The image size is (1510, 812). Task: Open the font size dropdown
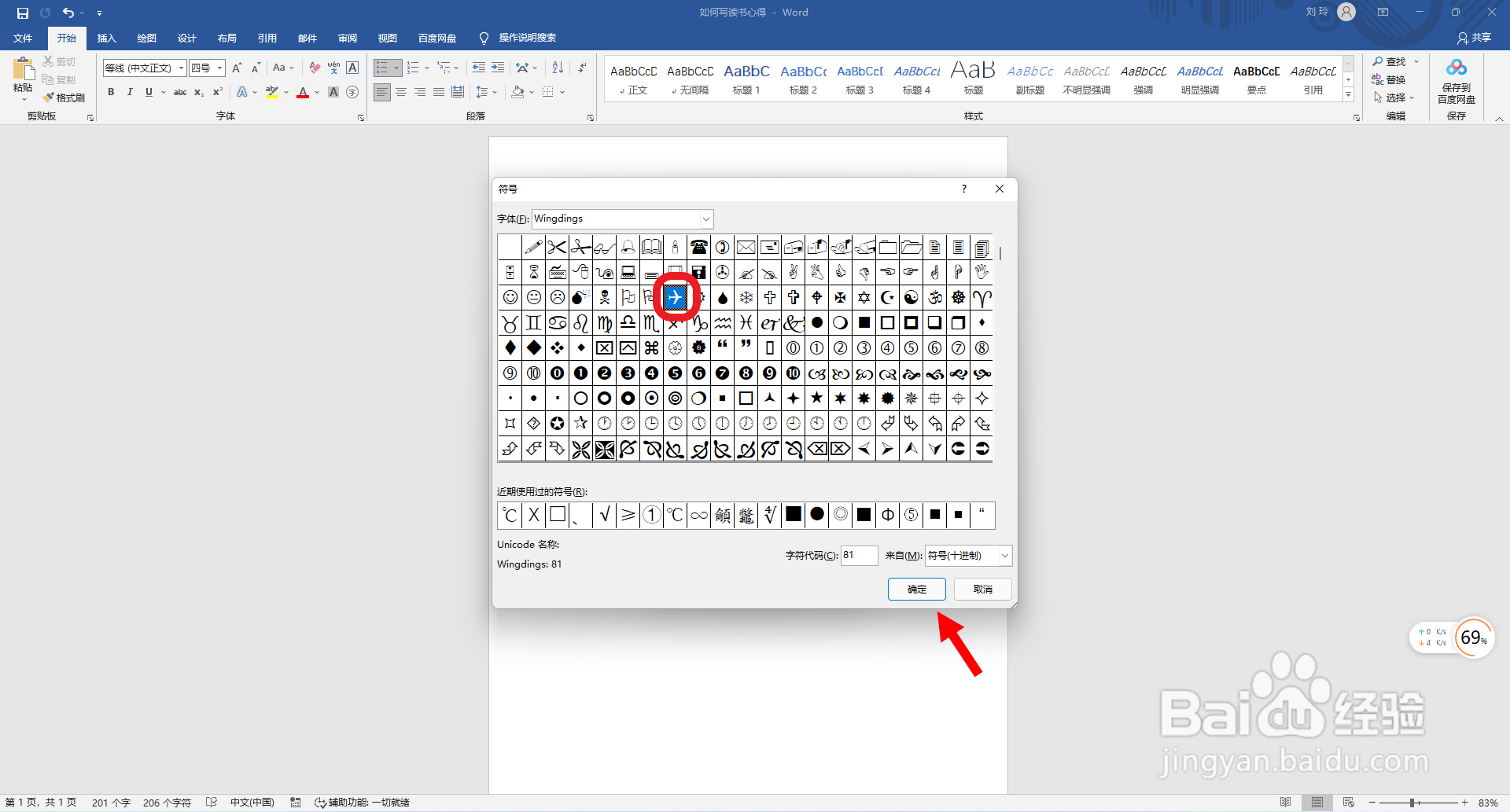click(x=220, y=68)
